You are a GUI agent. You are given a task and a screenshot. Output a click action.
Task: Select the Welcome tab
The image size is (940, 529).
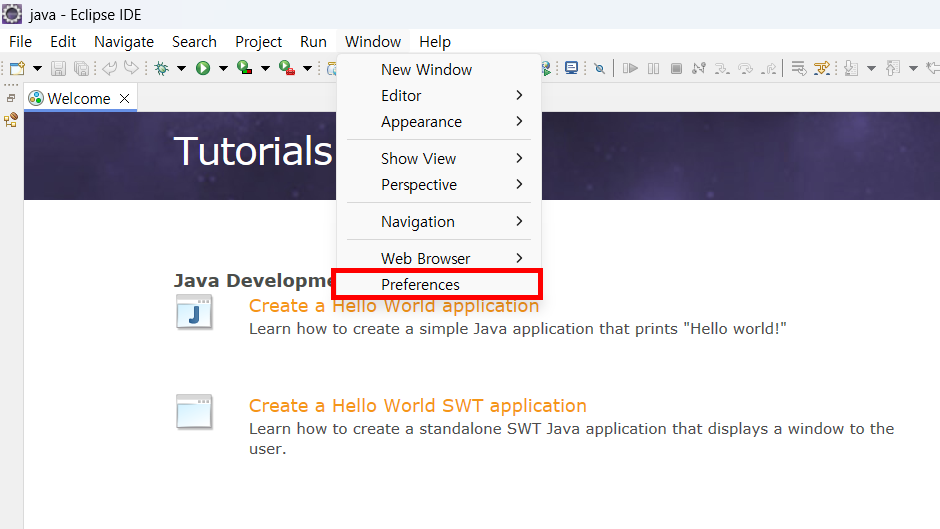tap(80, 98)
